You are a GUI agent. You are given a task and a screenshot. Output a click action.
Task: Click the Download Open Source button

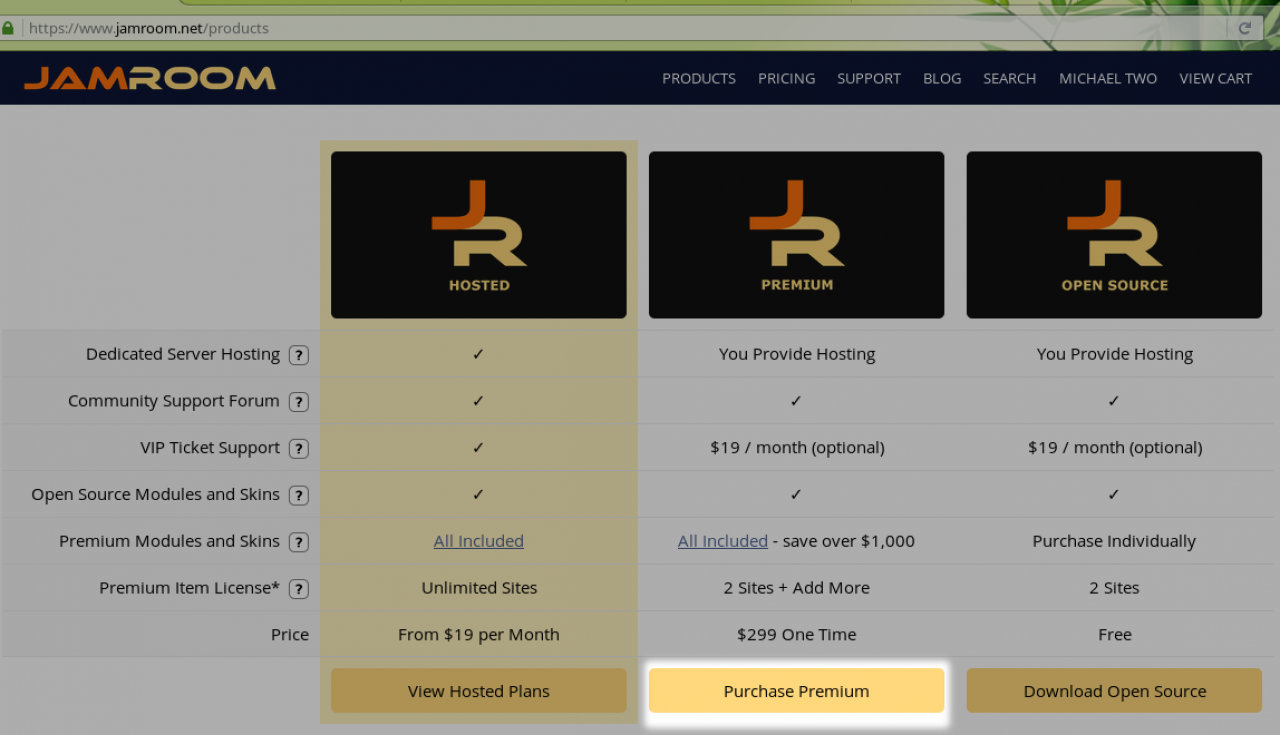1114,691
